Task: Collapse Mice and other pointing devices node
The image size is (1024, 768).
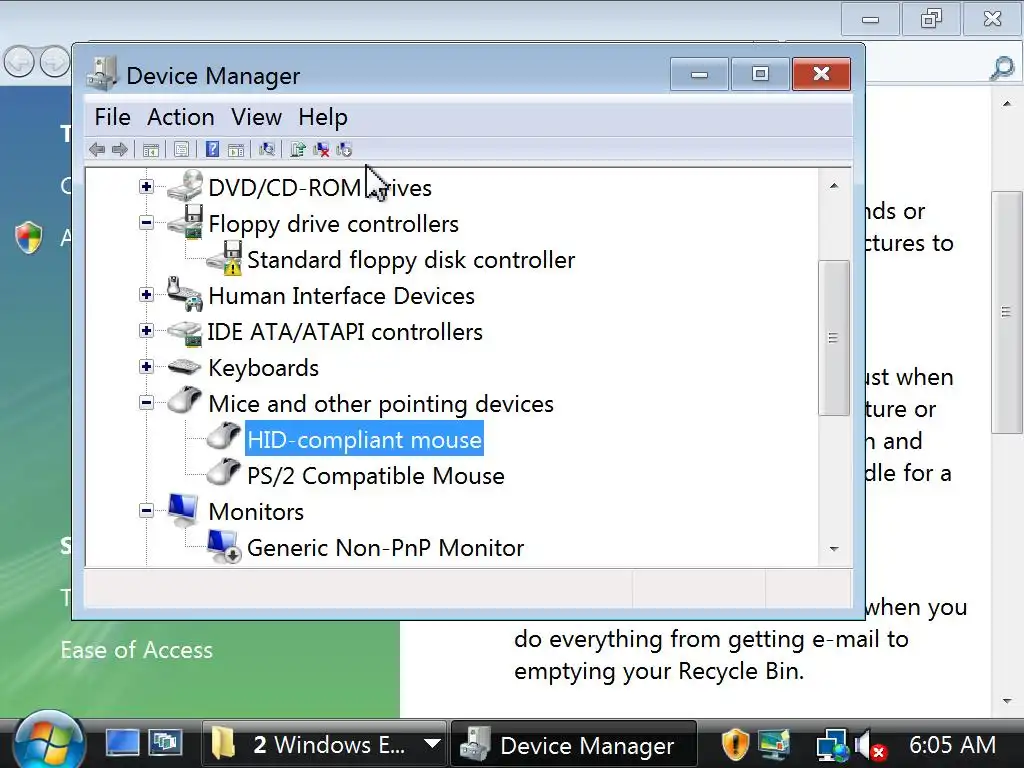Action: (146, 402)
